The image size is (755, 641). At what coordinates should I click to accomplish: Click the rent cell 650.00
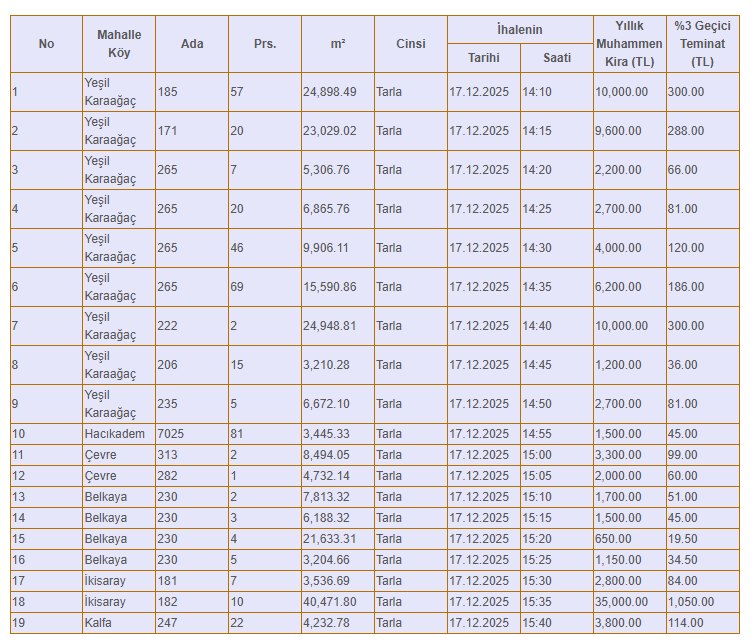click(629, 539)
